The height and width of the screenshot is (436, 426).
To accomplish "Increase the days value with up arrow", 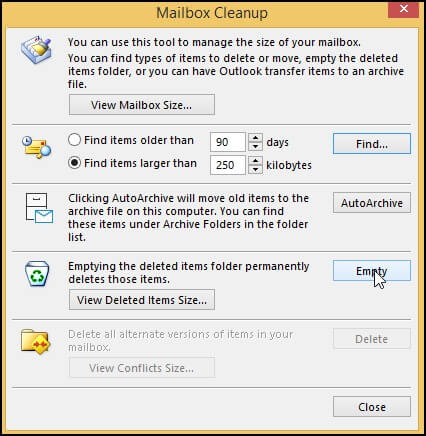I will 255,138.
